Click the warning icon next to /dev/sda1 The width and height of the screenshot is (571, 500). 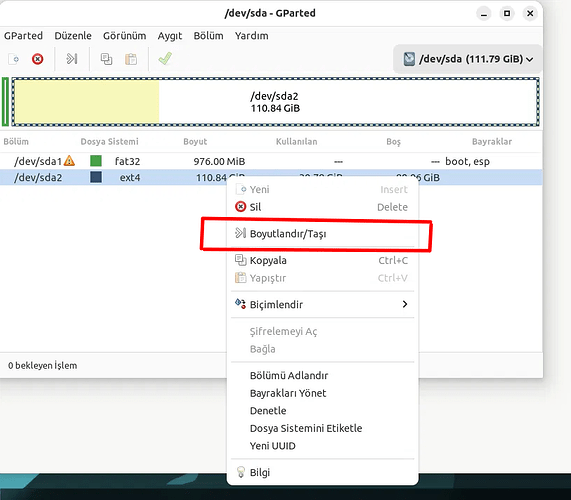[x=69, y=161]
